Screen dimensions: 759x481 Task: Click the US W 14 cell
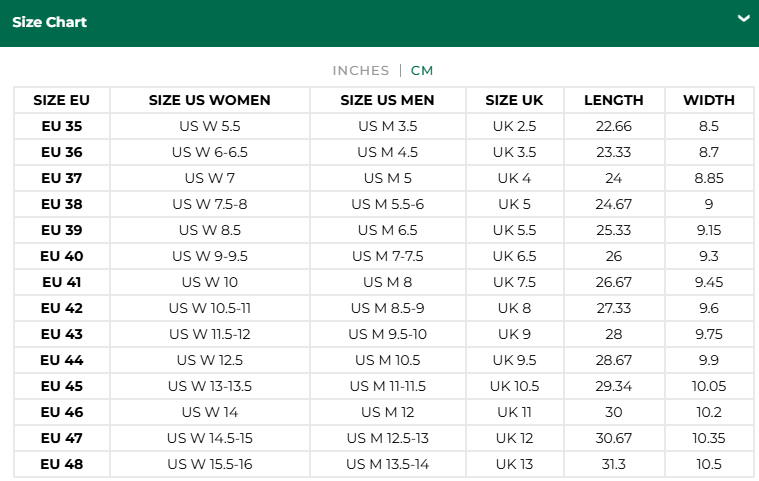click(210, 412)
